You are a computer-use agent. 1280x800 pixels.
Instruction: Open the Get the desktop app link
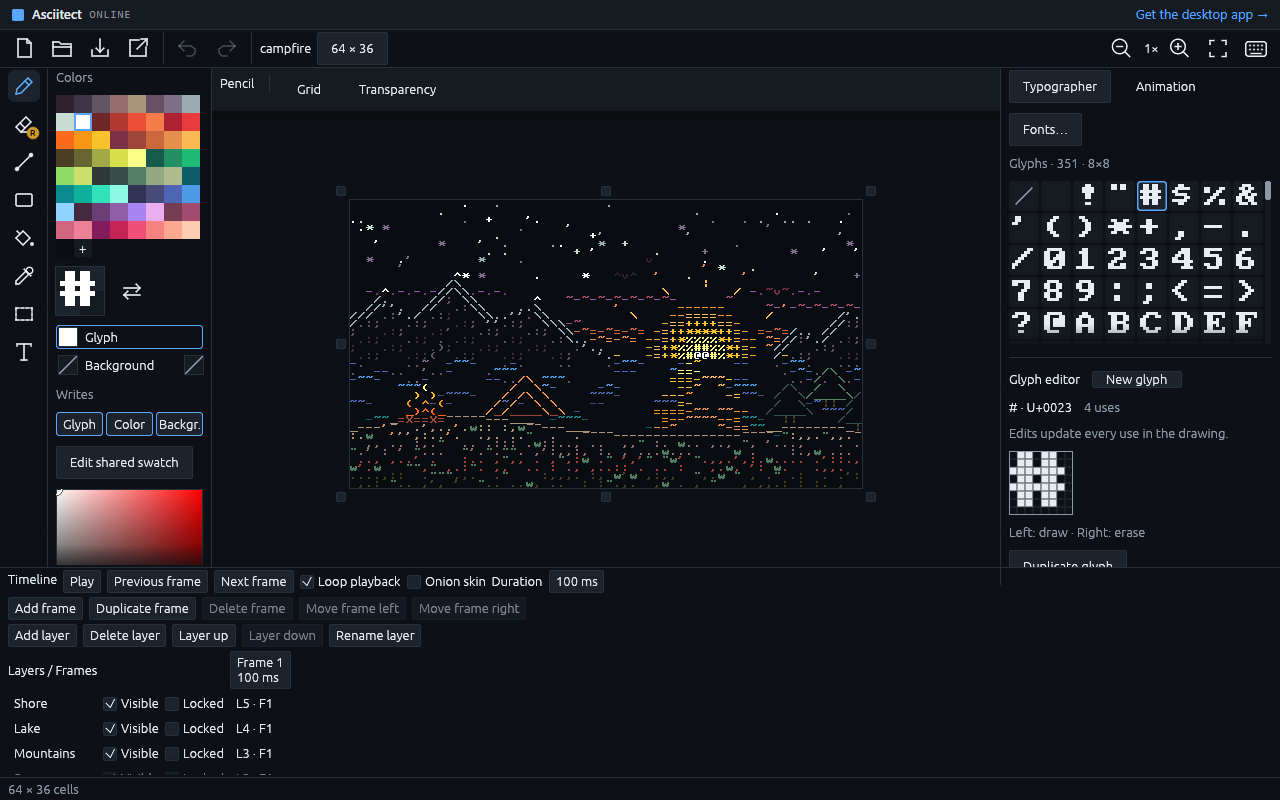tap(1202, 15)
